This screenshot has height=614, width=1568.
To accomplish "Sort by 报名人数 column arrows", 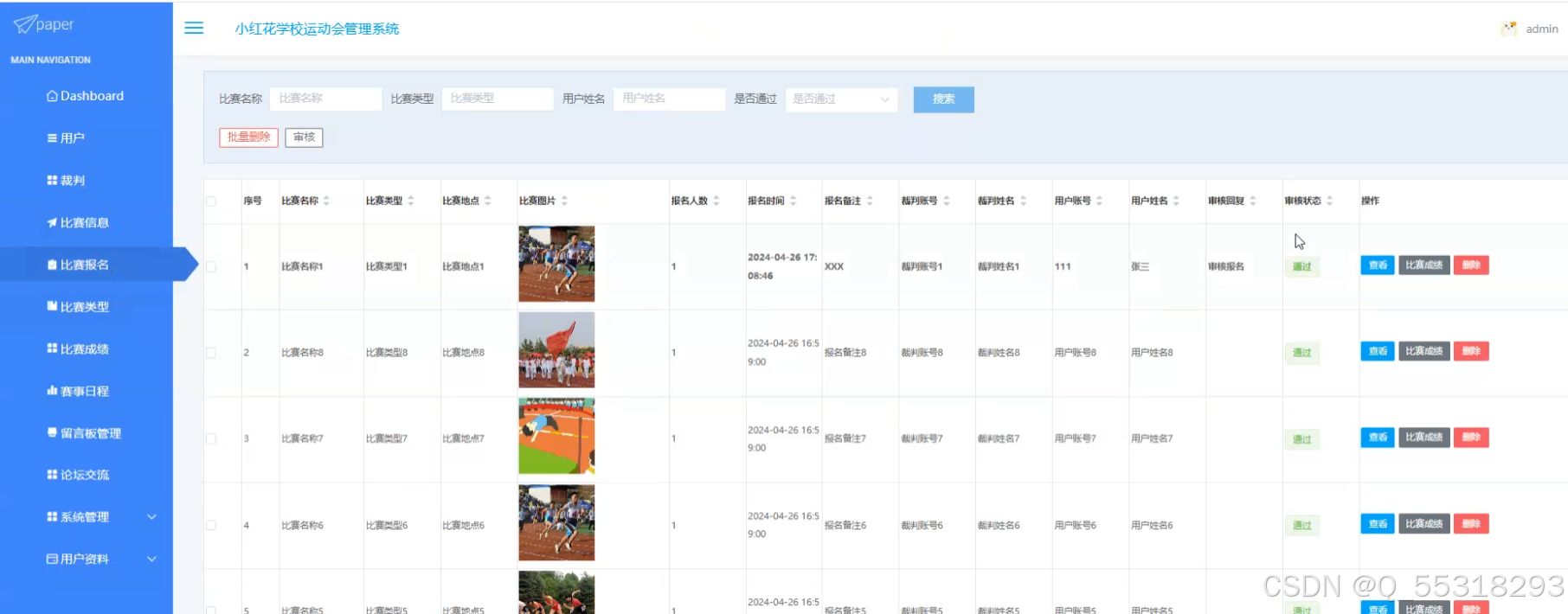I will pos(717,201).
